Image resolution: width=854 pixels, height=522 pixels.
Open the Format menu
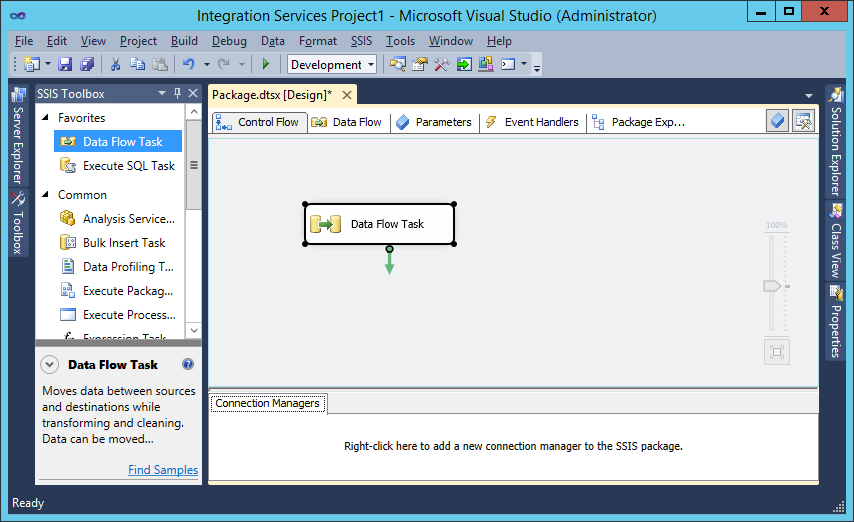pos(318,41)
